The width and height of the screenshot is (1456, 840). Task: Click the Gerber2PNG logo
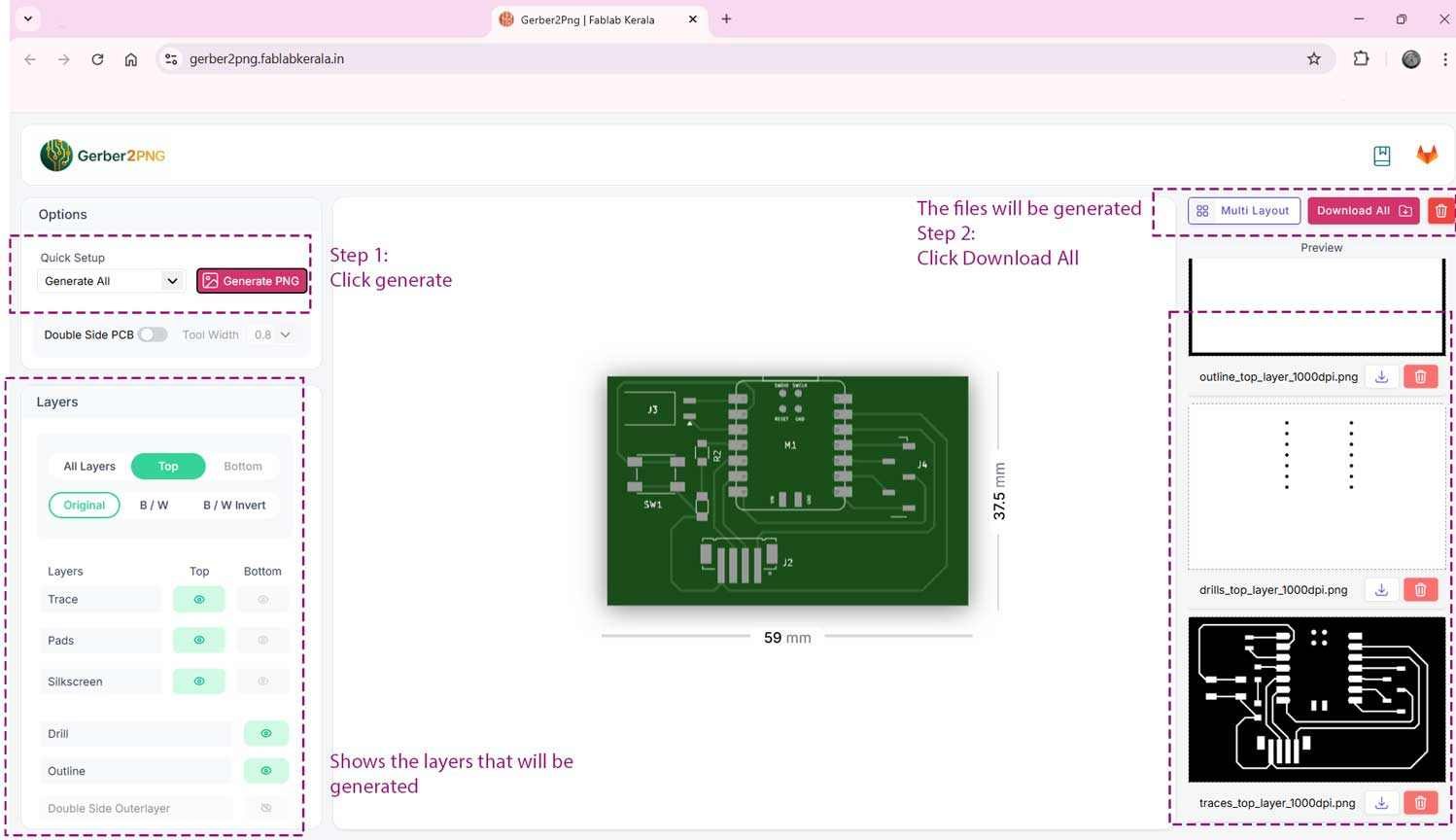point(101,155)
